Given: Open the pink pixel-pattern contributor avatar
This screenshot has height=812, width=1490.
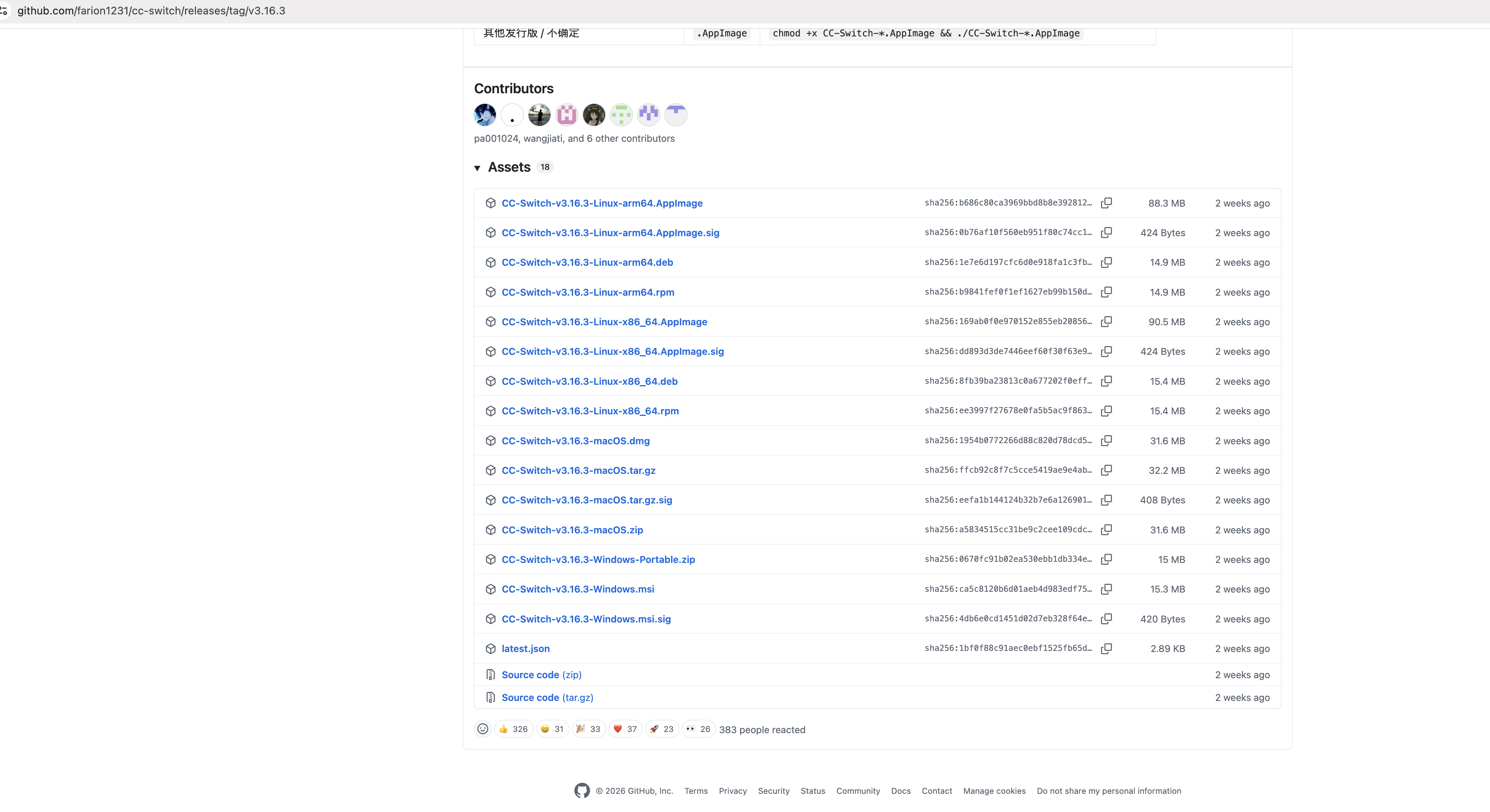Looking at the screenshot, I should [566, 114].
